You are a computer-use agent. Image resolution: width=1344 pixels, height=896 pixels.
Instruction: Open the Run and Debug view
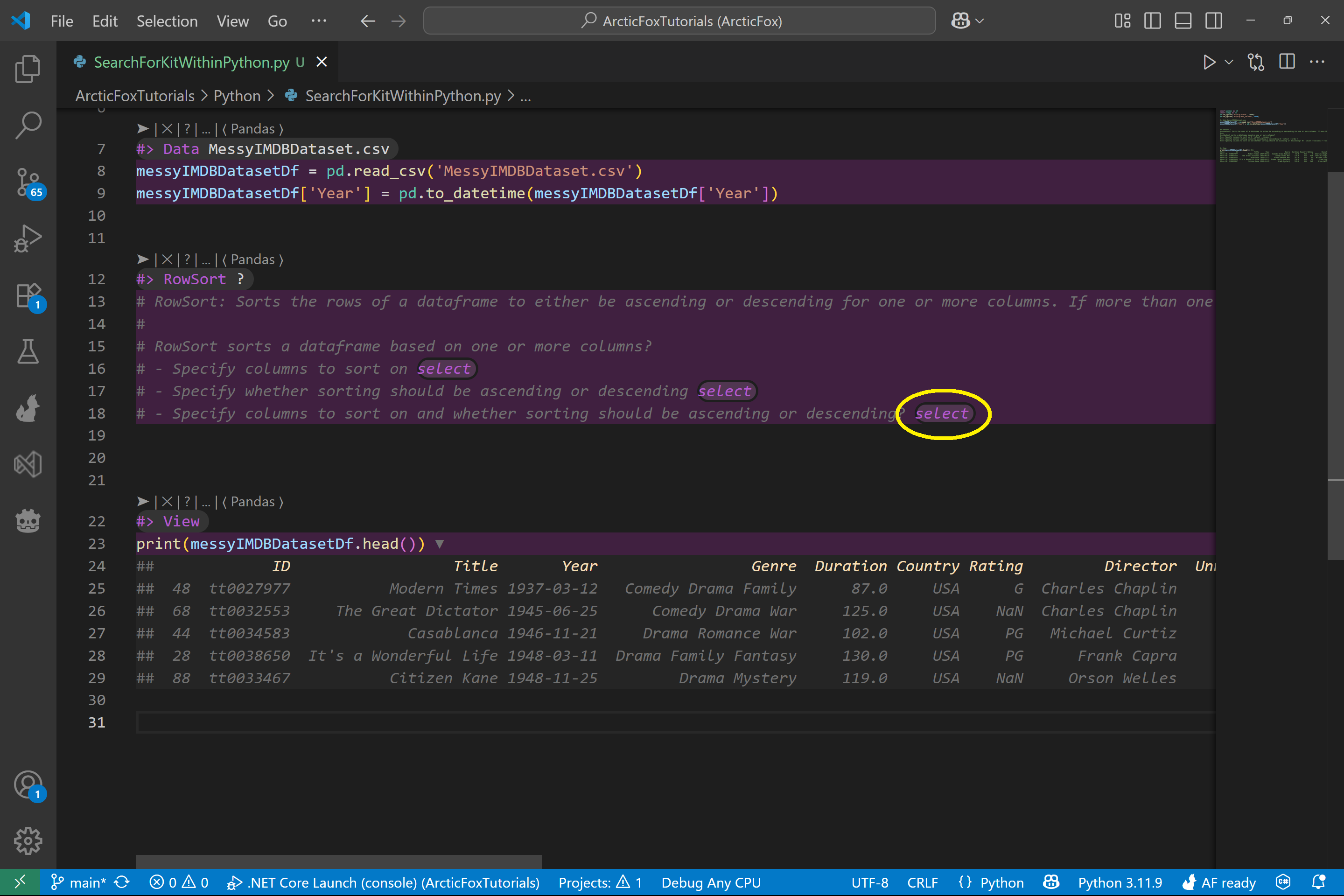(x=28, y=238)
